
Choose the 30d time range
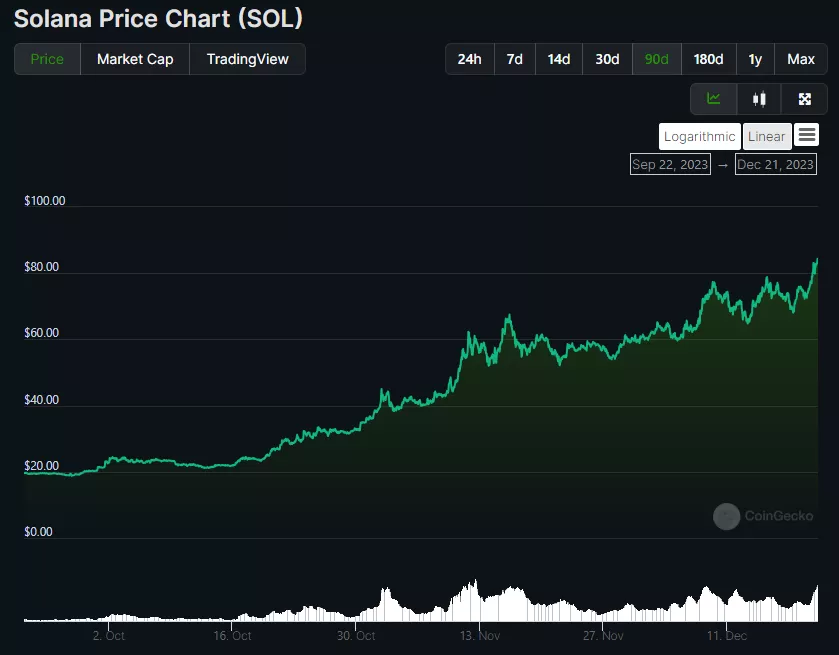[607, 59]
